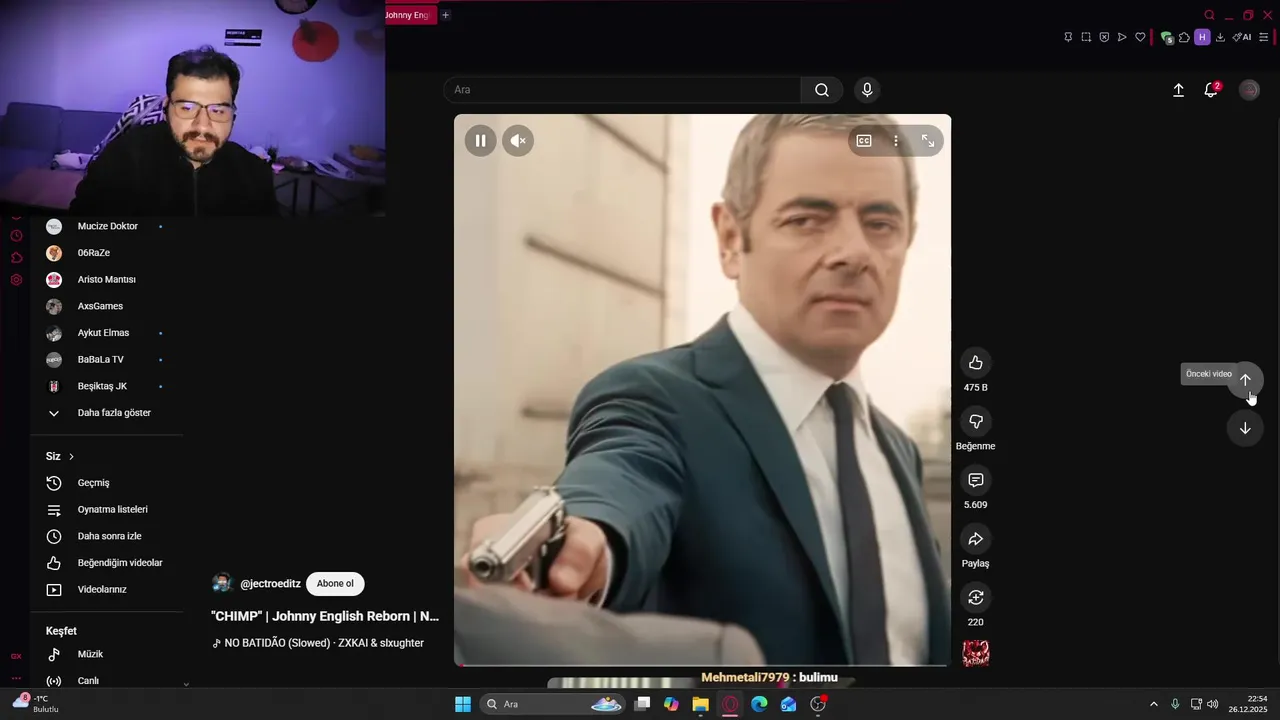Image resolution: width=1280 pixels, height=720 pixels.
Task: Open the sound thumbnail beside the Short
Action: click(976, 654)
